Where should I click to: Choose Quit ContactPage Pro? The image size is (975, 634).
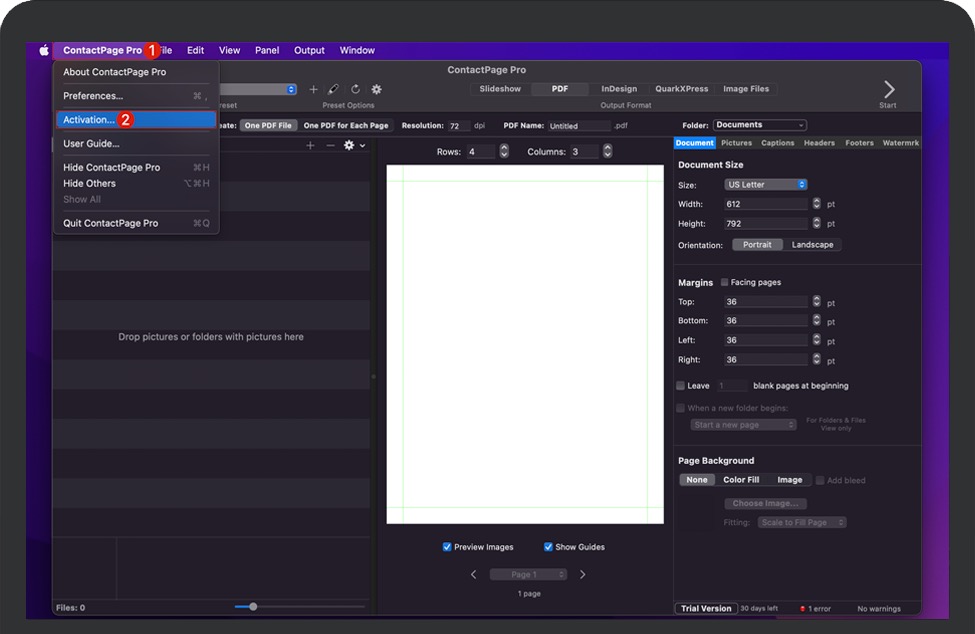coord(136,223)
